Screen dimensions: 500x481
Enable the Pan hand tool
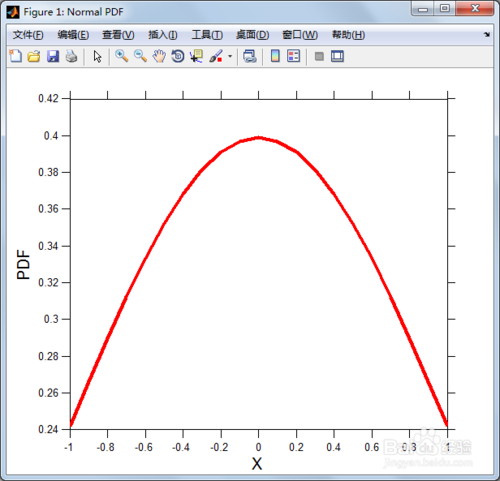159,56
